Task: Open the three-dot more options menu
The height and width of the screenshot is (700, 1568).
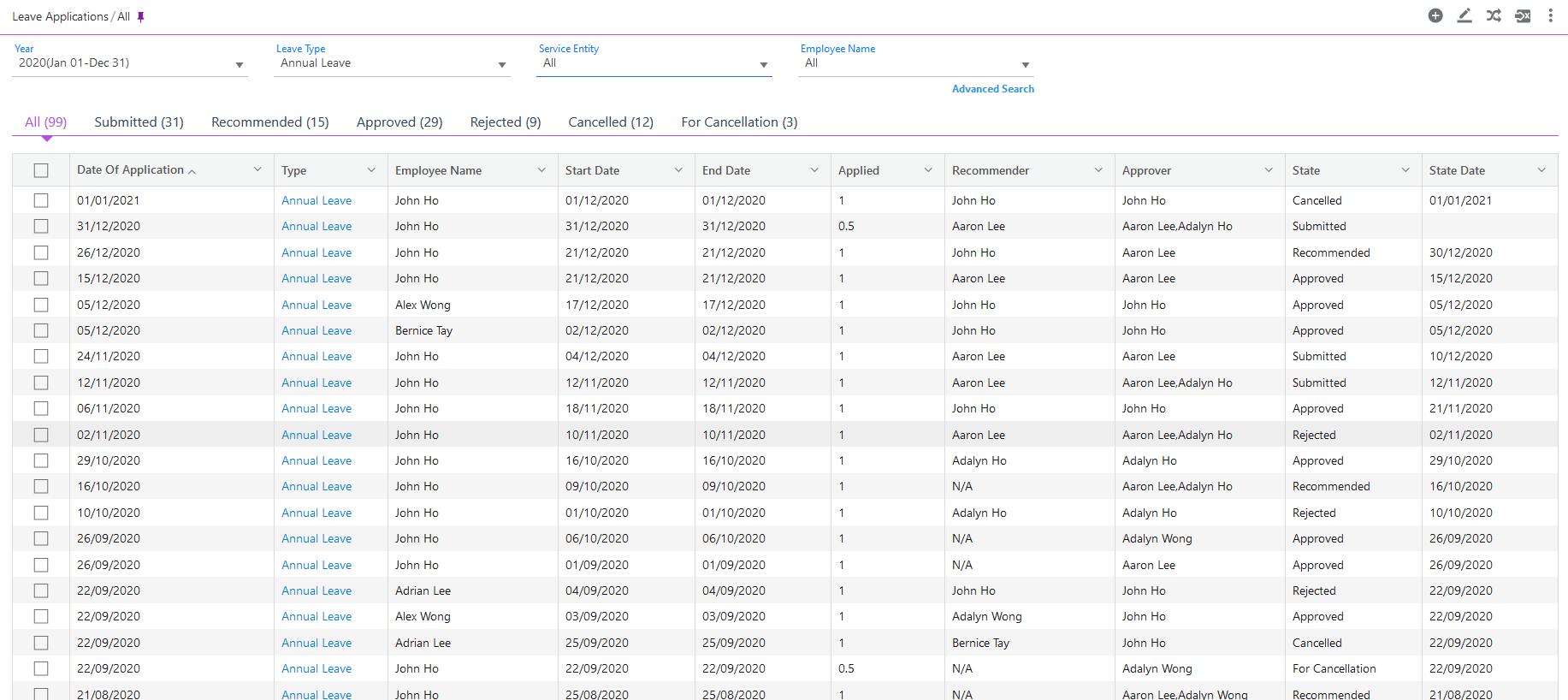Action: (x=1550, y=15)
